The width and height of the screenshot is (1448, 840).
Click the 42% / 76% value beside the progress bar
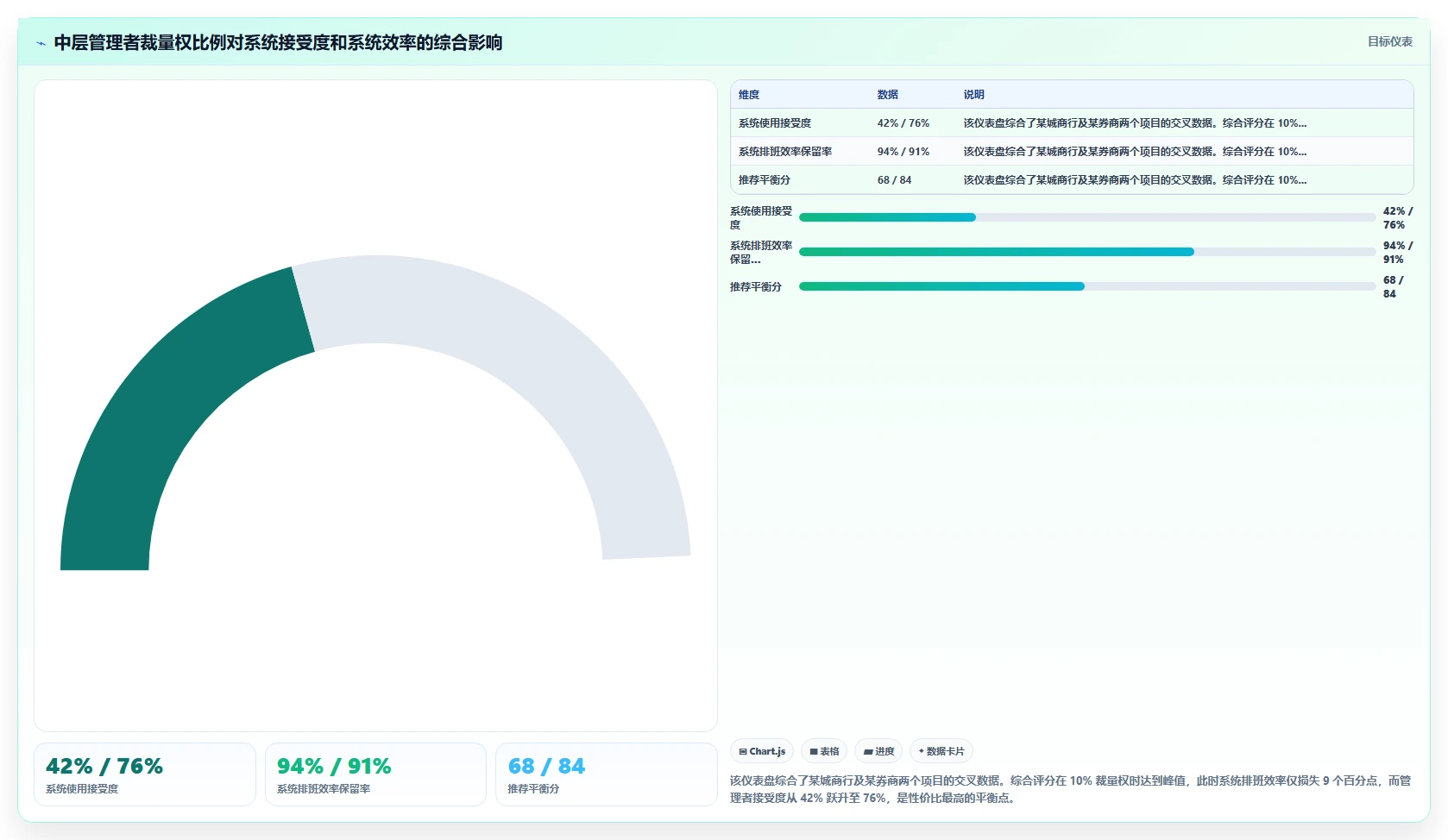pyautogui.click(x=1397, y=217)
